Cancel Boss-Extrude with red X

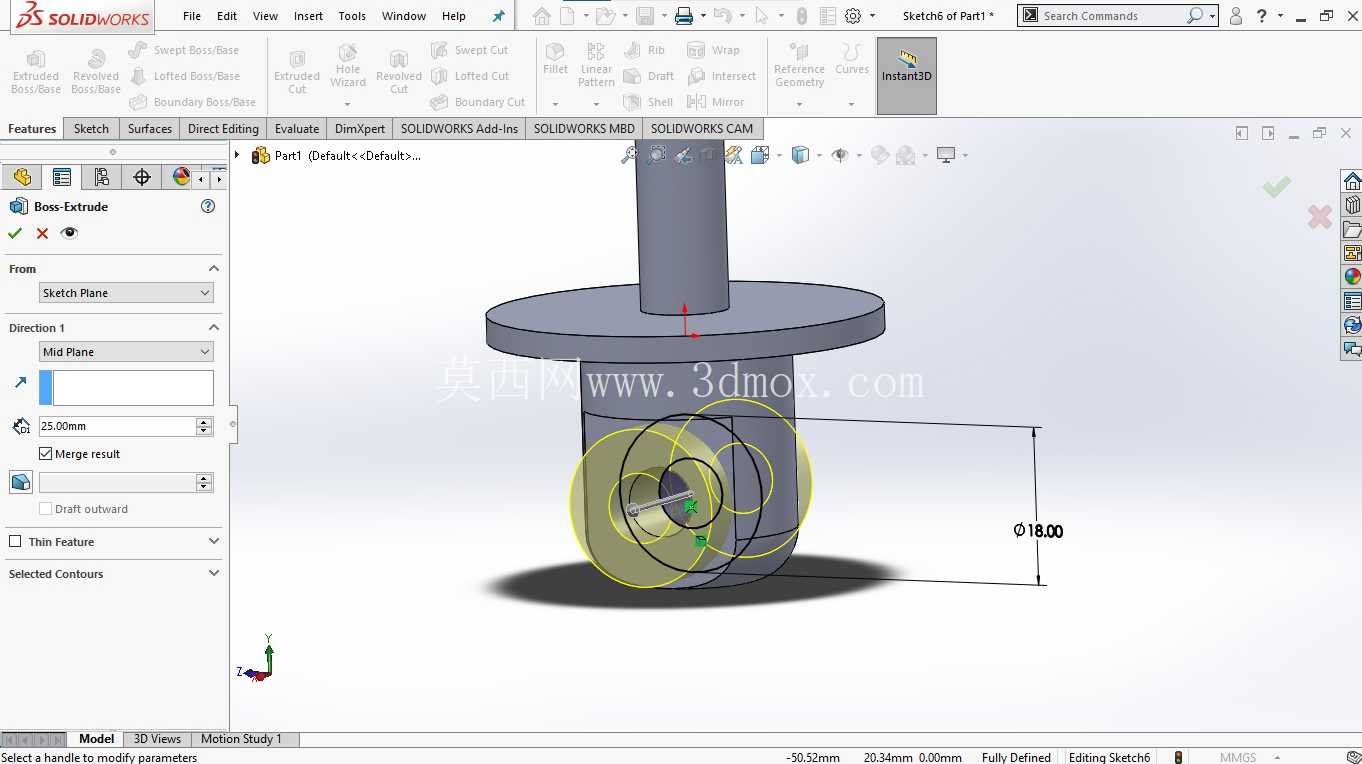(42, 233)
